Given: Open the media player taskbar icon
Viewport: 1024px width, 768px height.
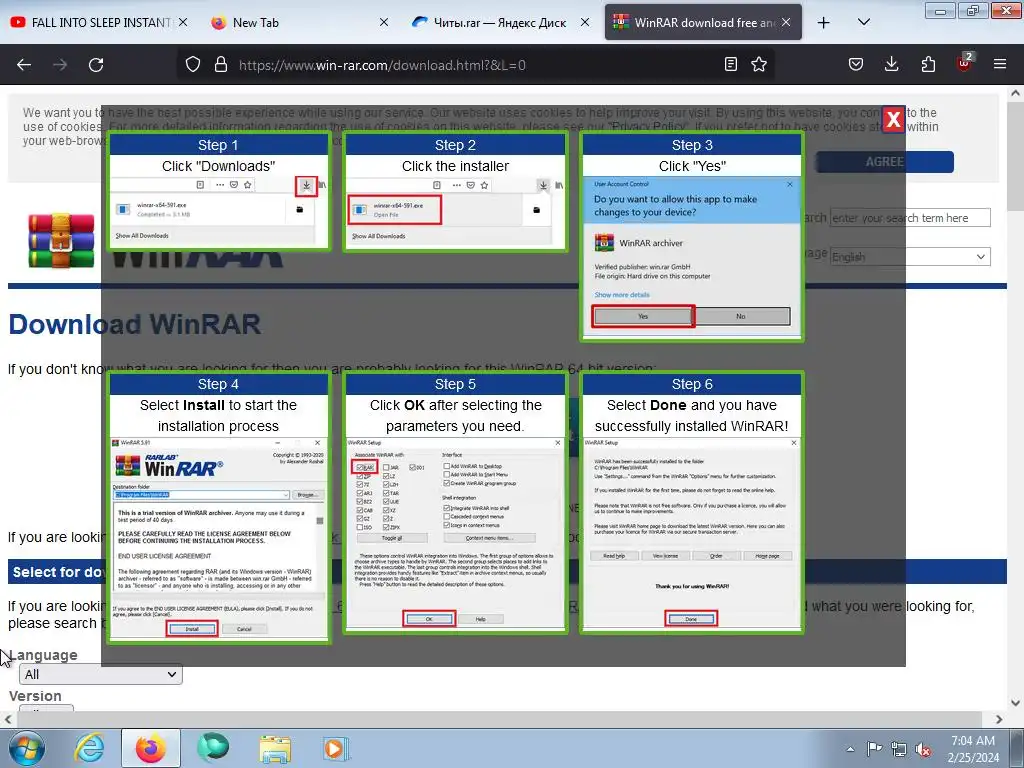Looking at the screenshot, I should click(x=336, y=748).
